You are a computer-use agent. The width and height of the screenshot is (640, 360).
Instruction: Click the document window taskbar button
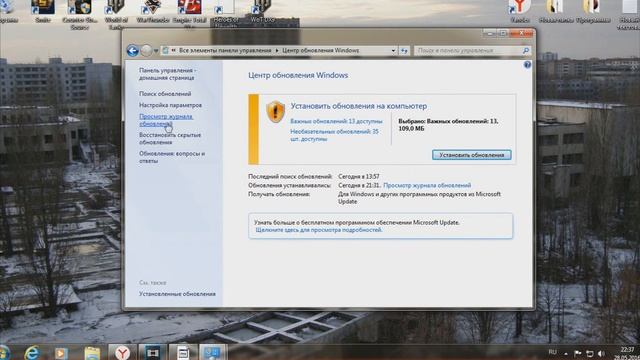coord(183,352)
